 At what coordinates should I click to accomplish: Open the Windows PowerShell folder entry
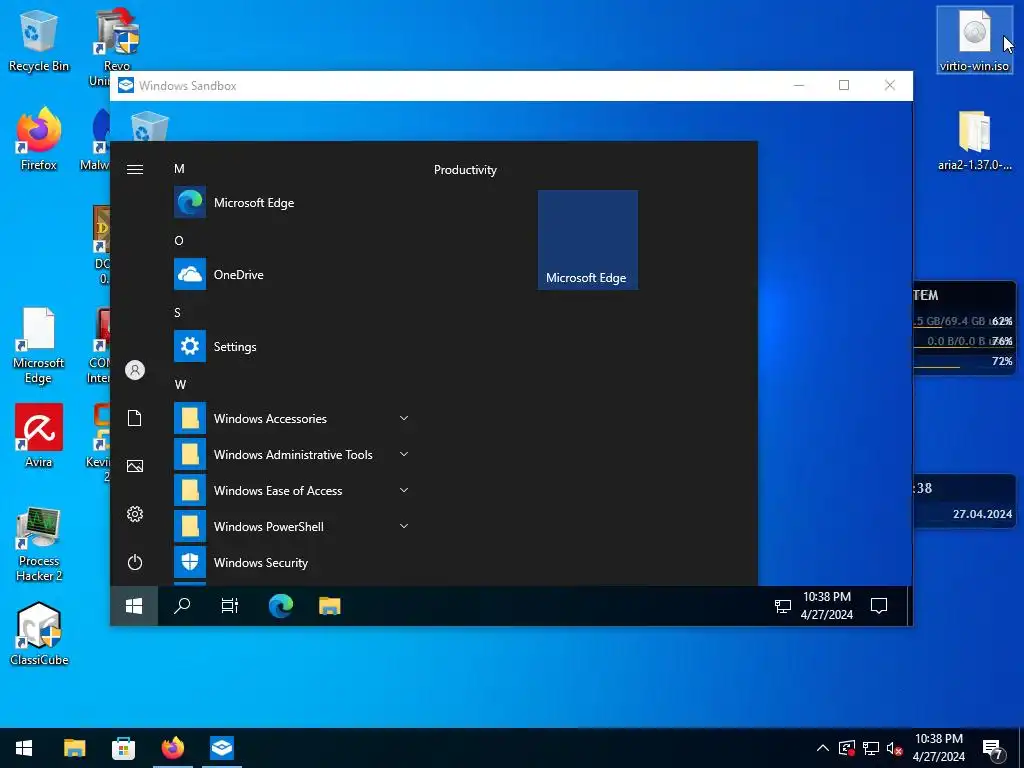(x=293, y=526)
